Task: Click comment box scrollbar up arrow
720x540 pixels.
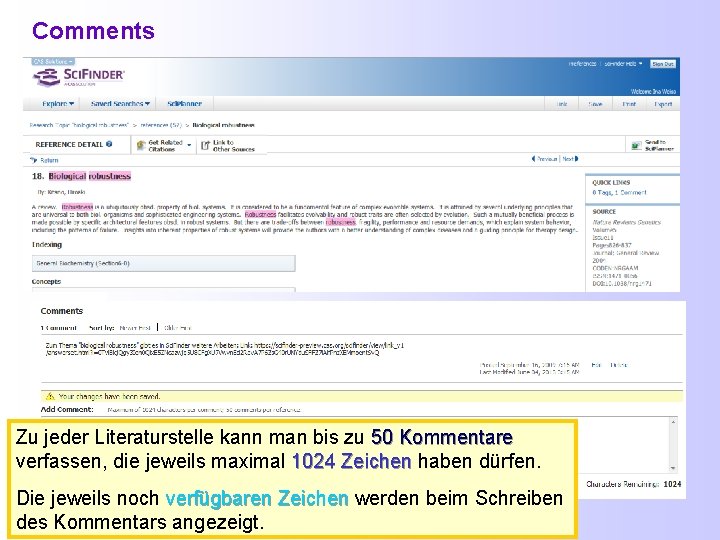Action: point(673,422)
